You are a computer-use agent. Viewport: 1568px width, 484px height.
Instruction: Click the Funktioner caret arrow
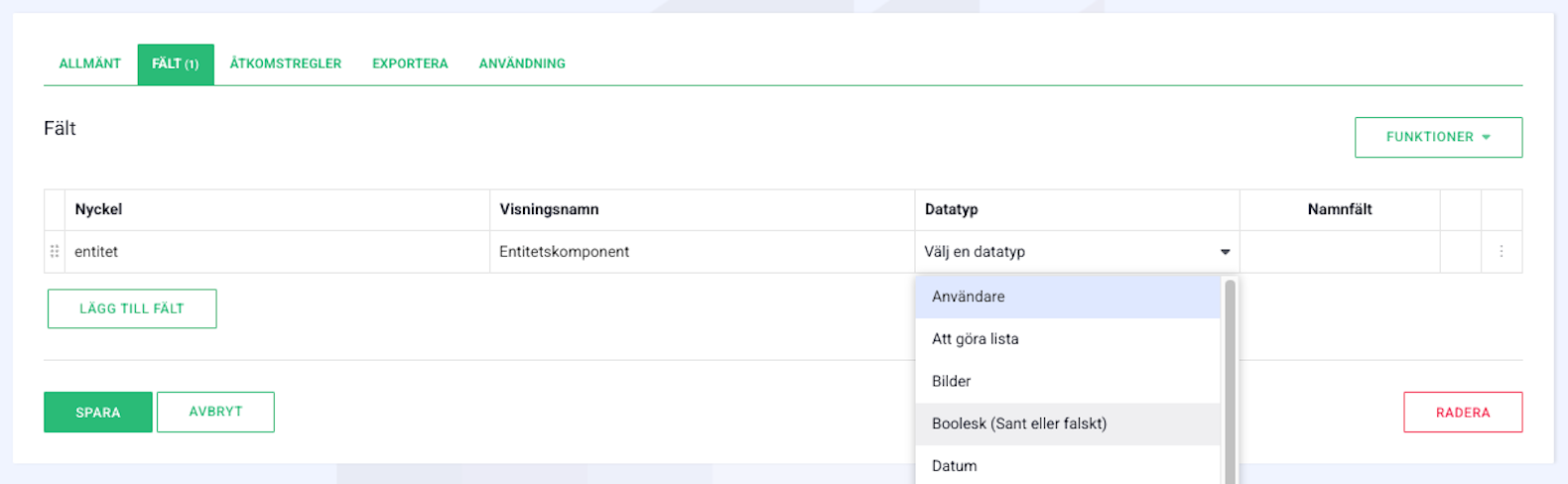1486,138
